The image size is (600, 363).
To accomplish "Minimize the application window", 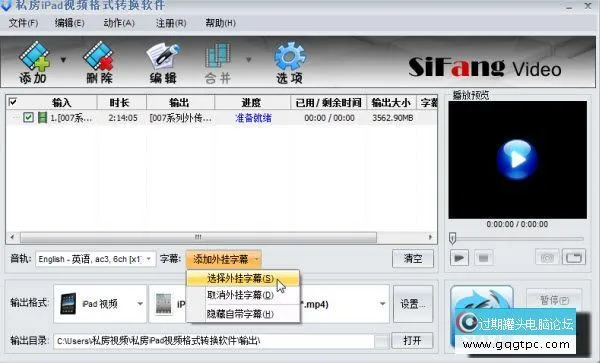I will 569,7.
